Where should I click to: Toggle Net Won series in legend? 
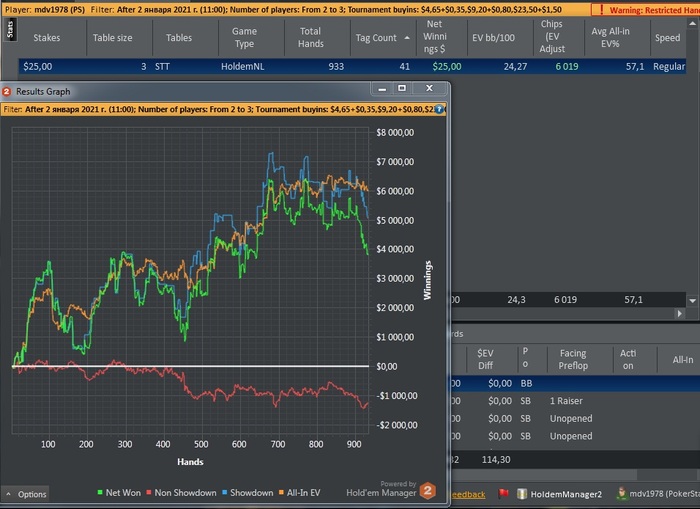[x=119, y=493]
